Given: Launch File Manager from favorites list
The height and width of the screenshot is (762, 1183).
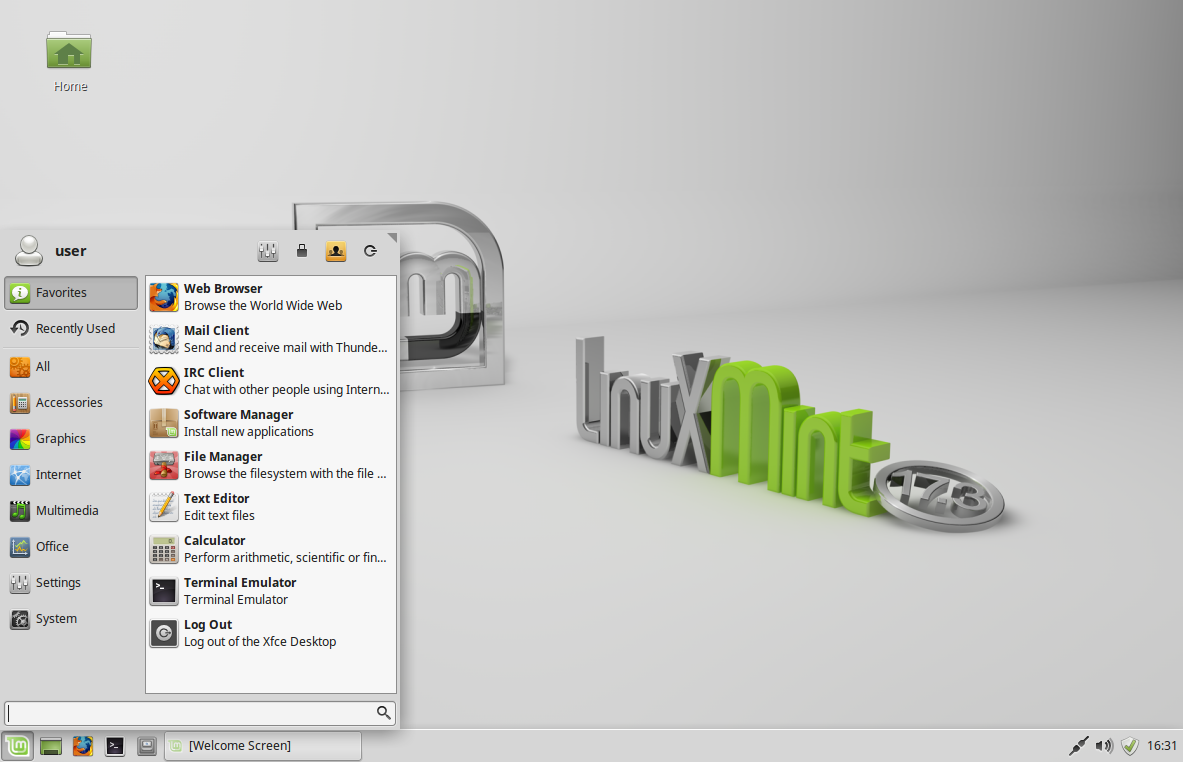Looking at the screenshot, I should click(271, 465).
